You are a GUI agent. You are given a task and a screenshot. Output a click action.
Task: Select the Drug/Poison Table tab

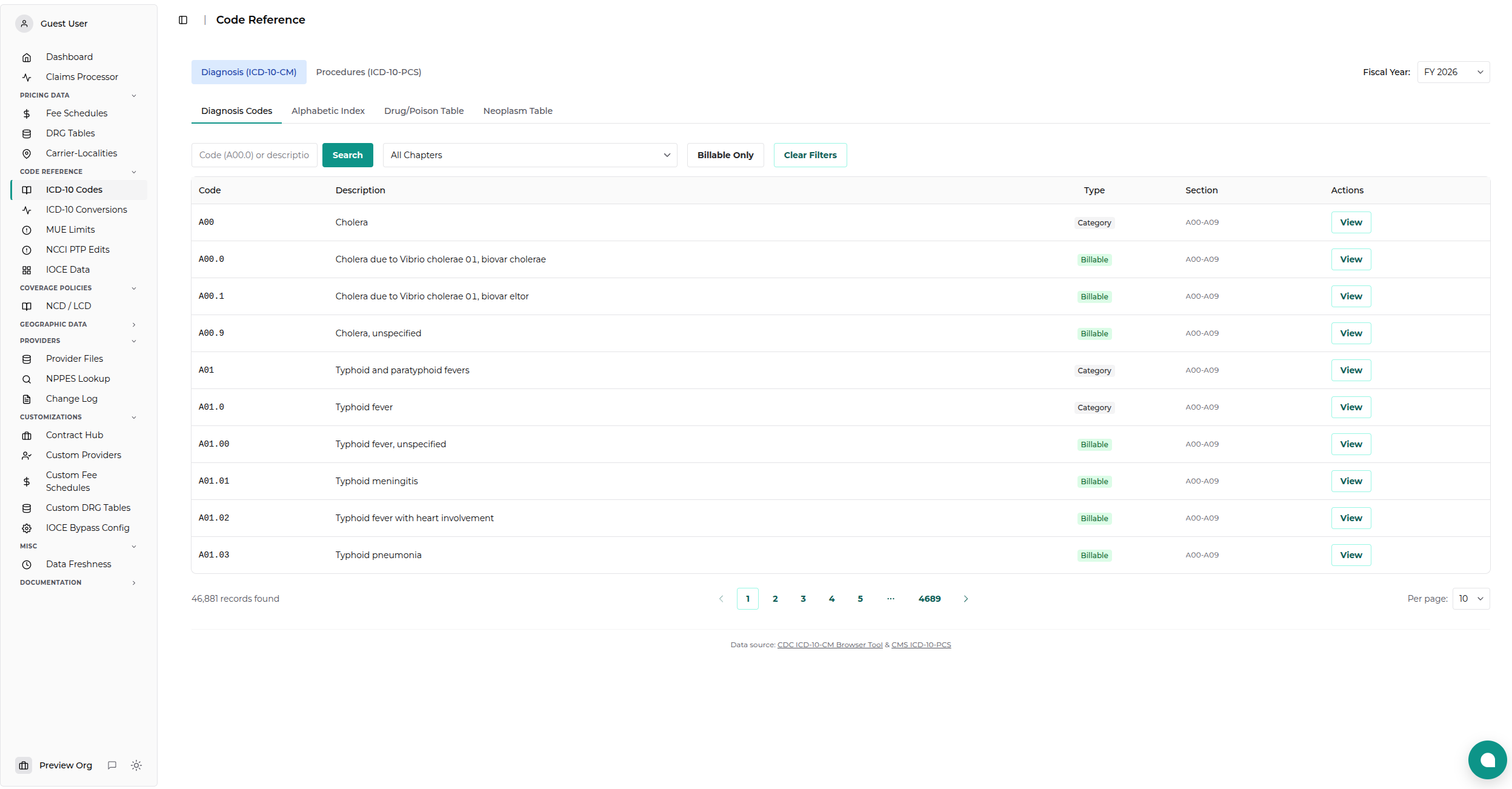point(424,111)
